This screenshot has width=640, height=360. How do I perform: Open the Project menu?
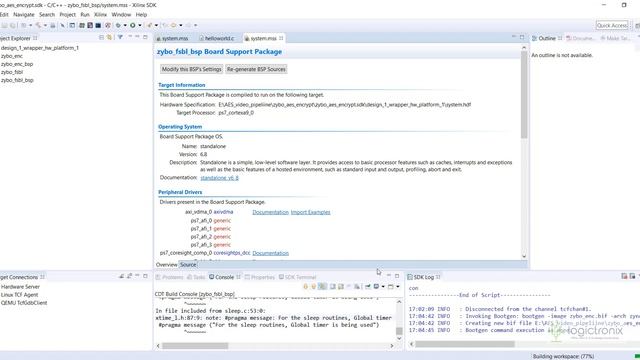coord(67,14)
